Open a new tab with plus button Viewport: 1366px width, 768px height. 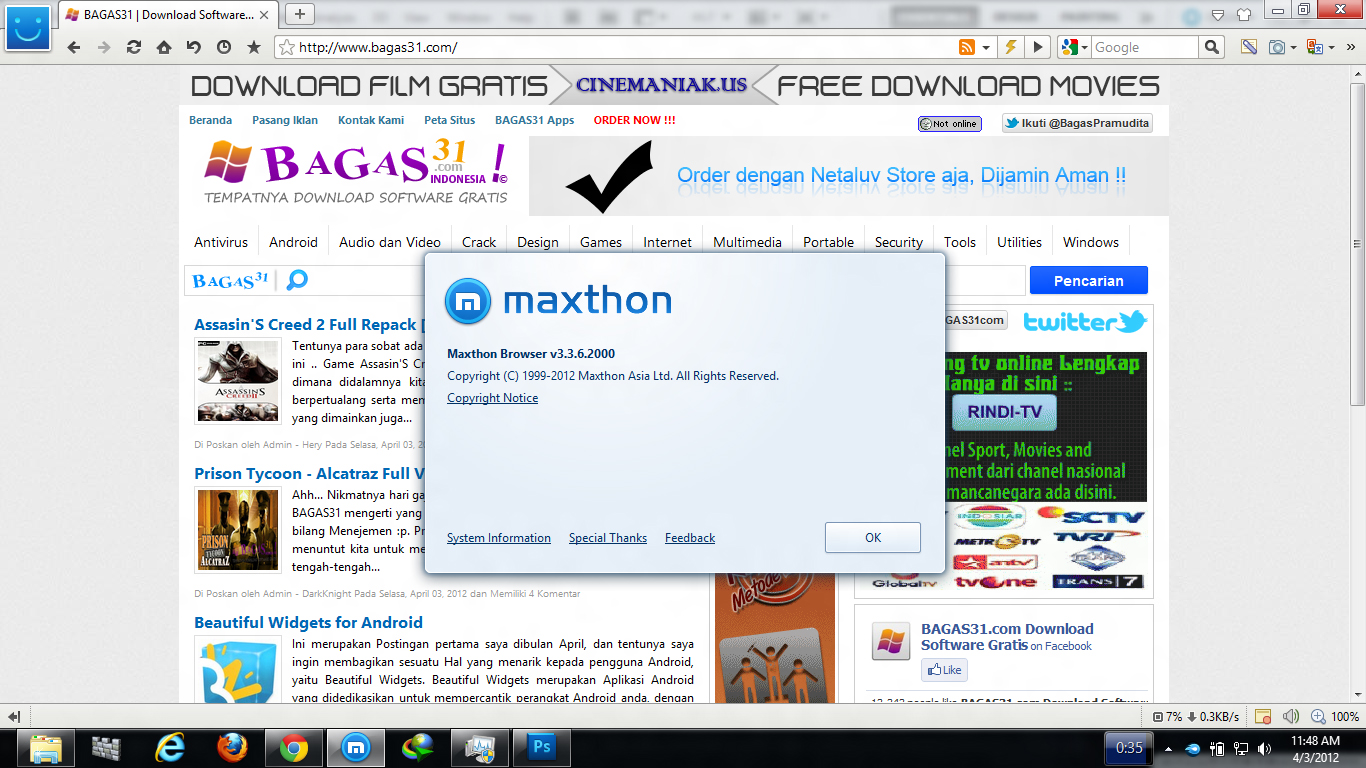[299, 14]
